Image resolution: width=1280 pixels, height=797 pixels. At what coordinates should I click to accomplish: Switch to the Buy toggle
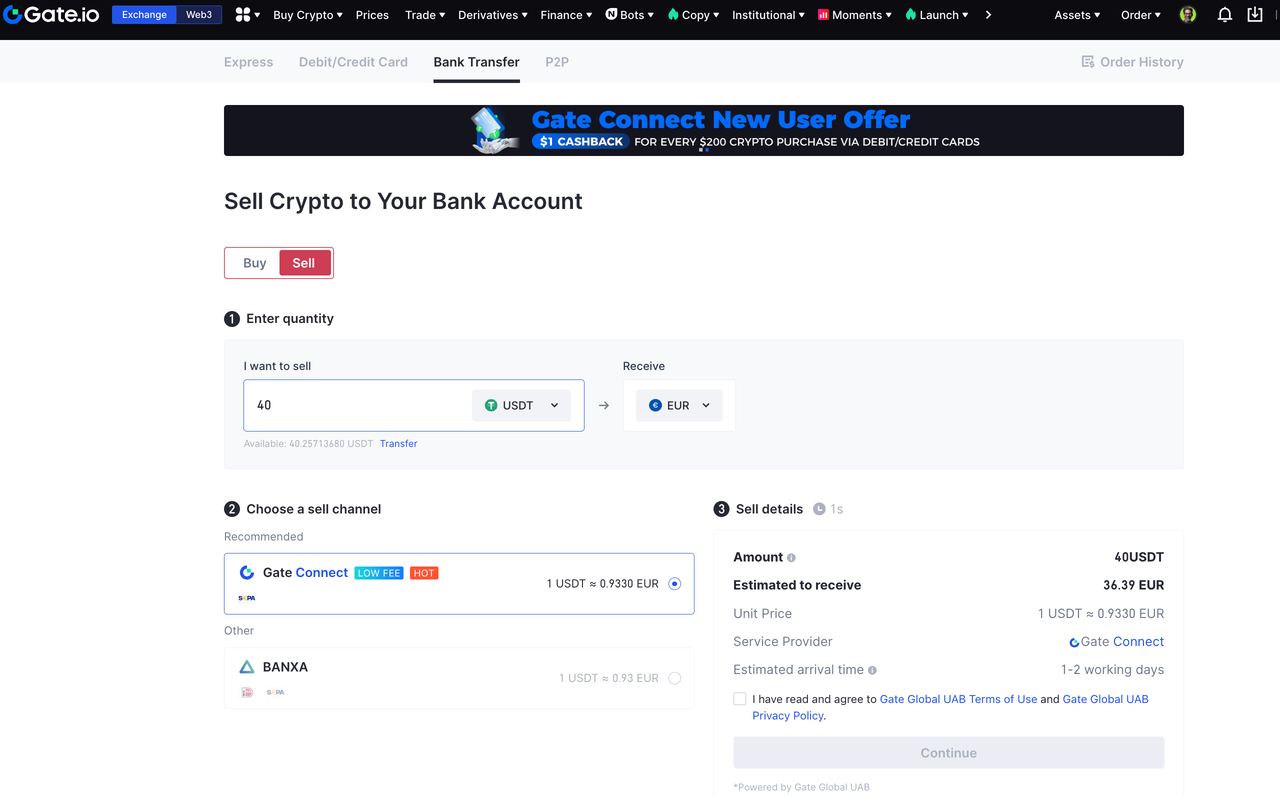pos(255,263)
